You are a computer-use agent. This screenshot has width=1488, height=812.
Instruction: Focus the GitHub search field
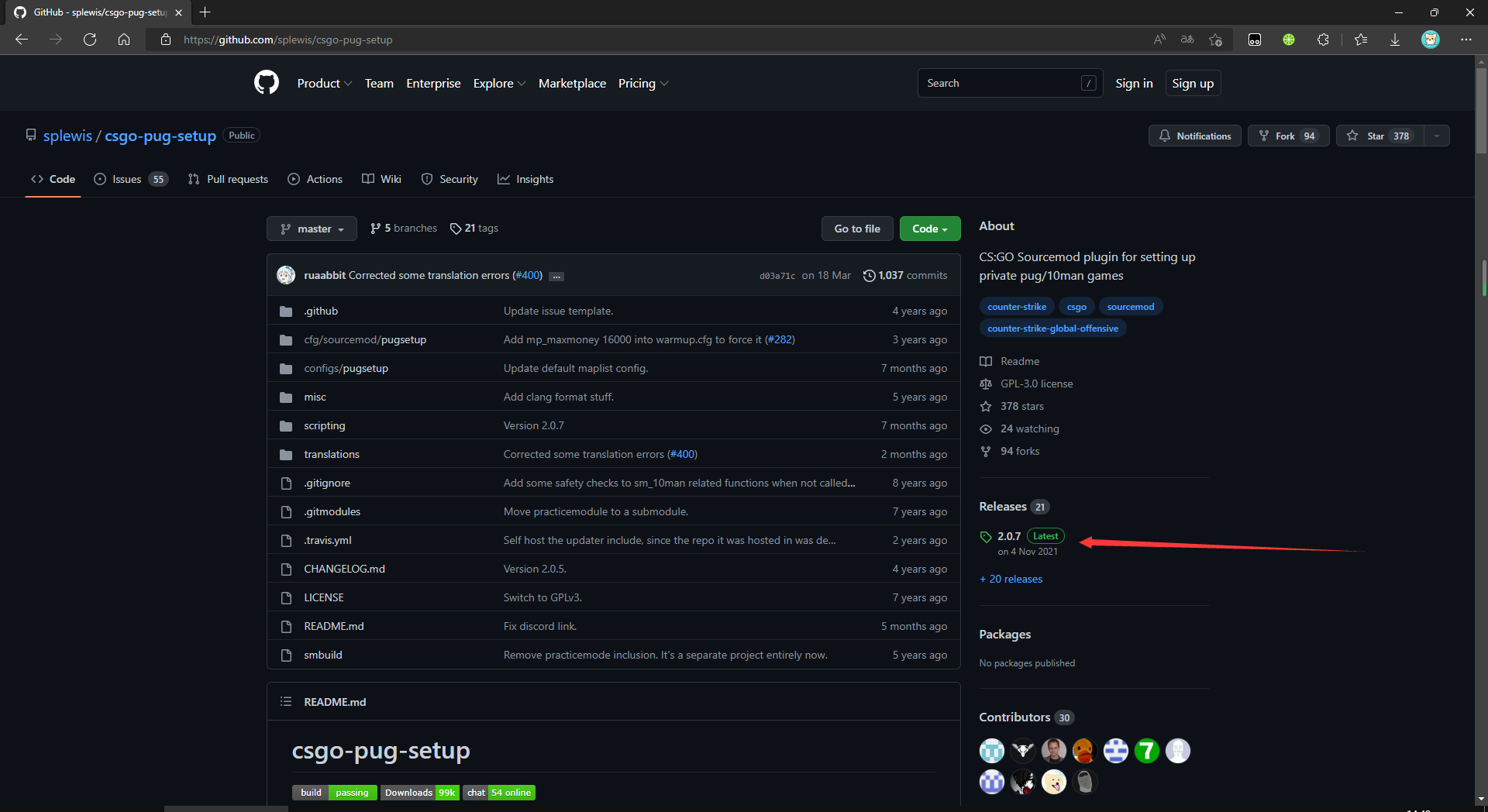click(1010, 83)
